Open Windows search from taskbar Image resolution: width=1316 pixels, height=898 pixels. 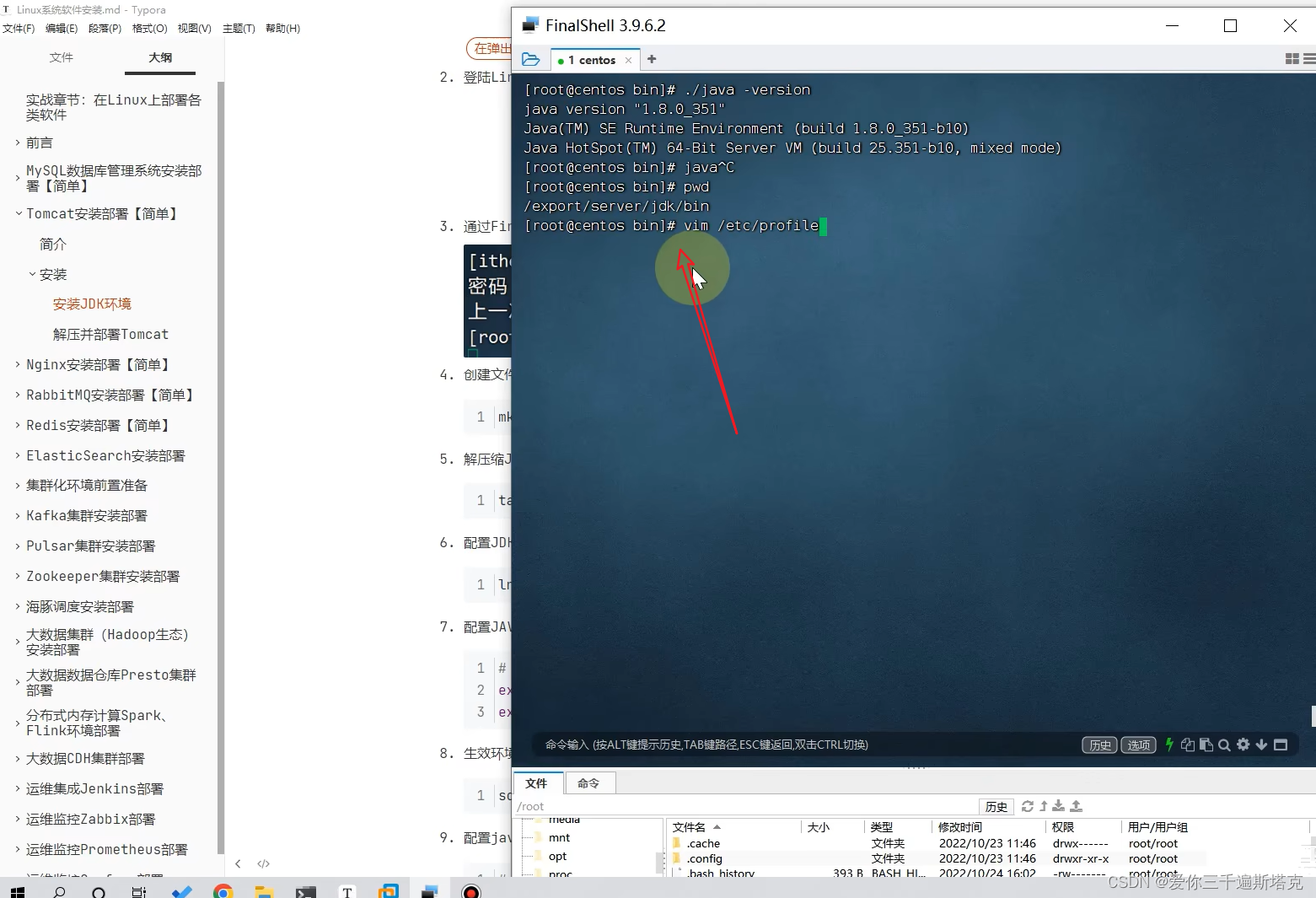click(59, 891)
